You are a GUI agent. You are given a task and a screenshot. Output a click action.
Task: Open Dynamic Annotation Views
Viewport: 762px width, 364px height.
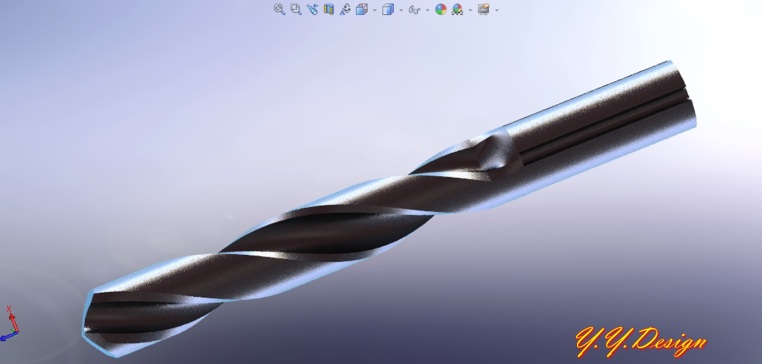345,9
